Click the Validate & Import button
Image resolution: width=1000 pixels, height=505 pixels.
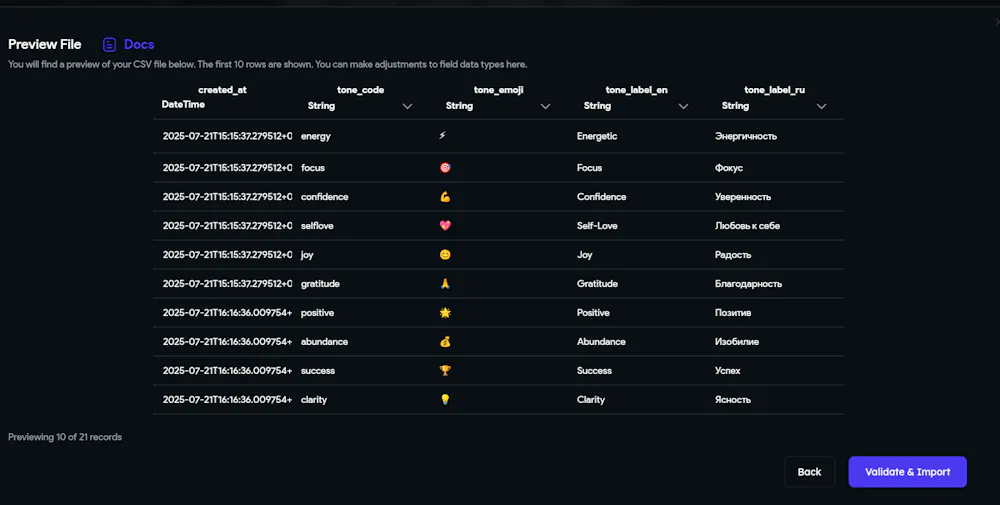point(908,472)
